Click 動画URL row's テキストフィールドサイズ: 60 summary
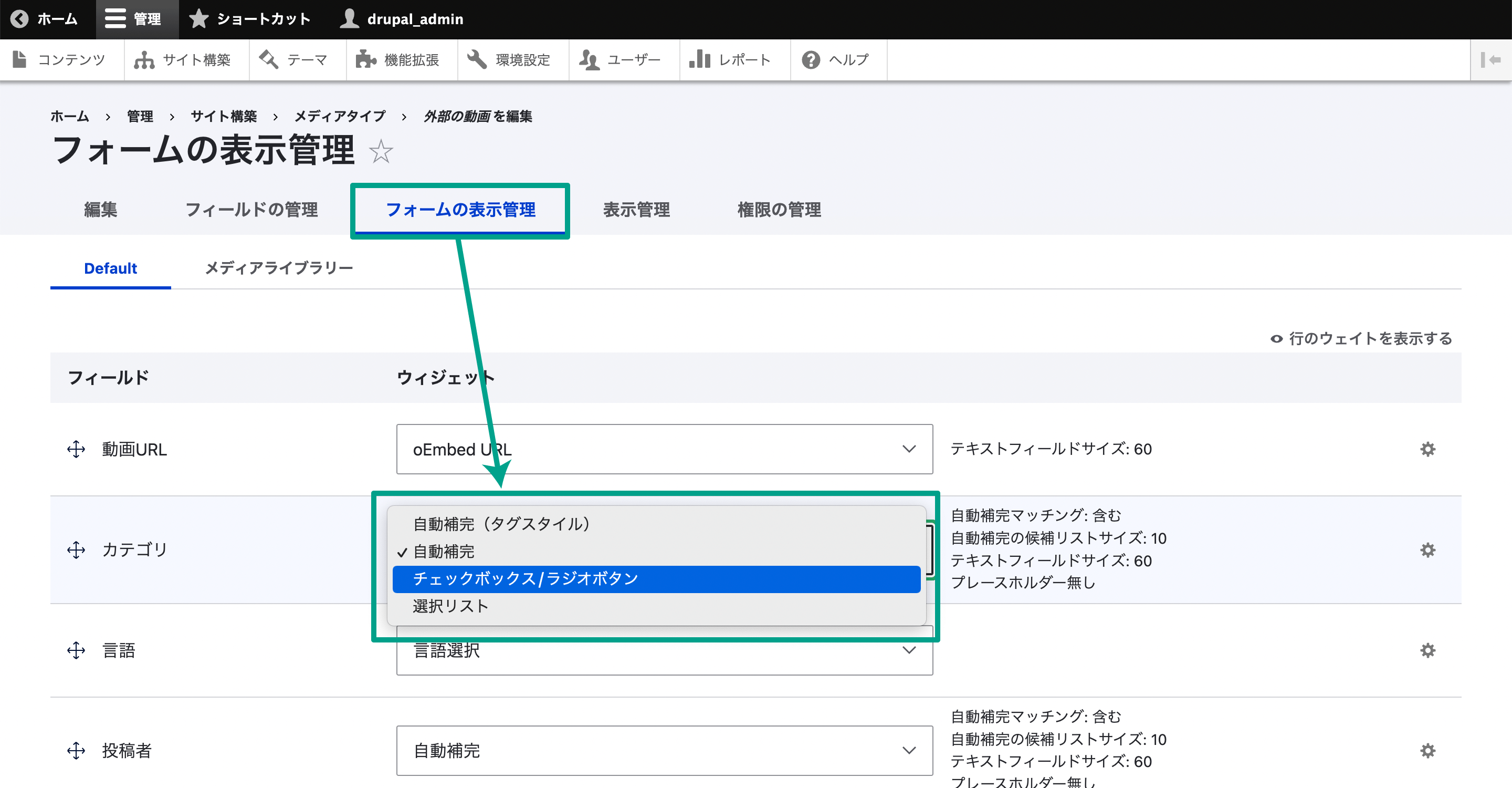This screenshot has height=788, width=1512. click(1051, 449)
